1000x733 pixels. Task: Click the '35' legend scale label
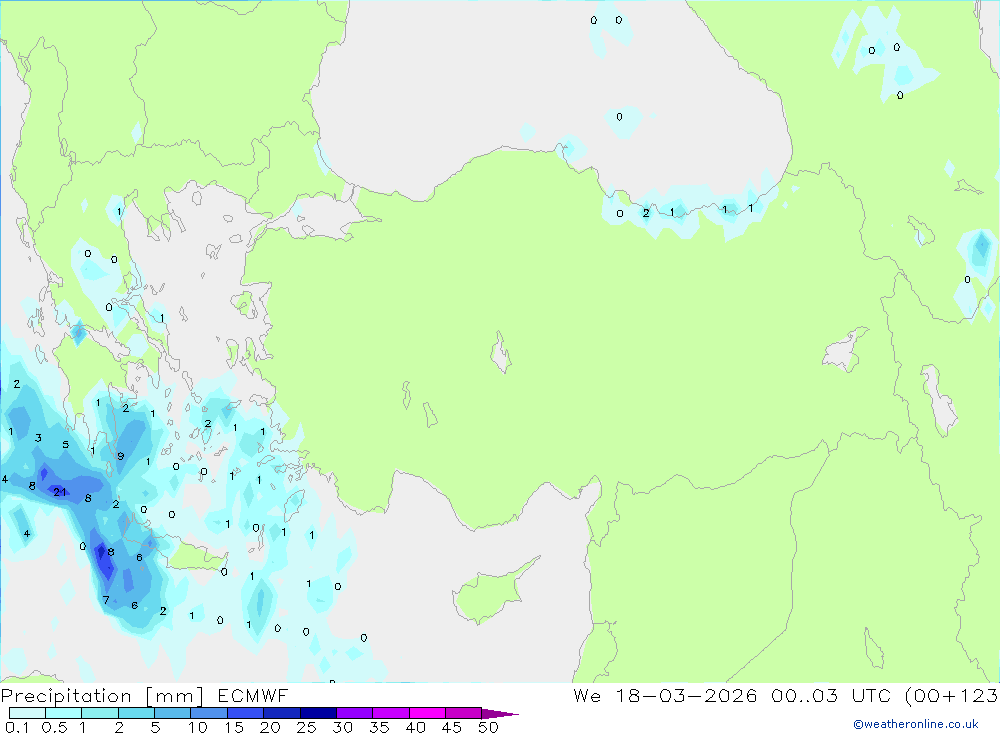(x=379, y=727)
